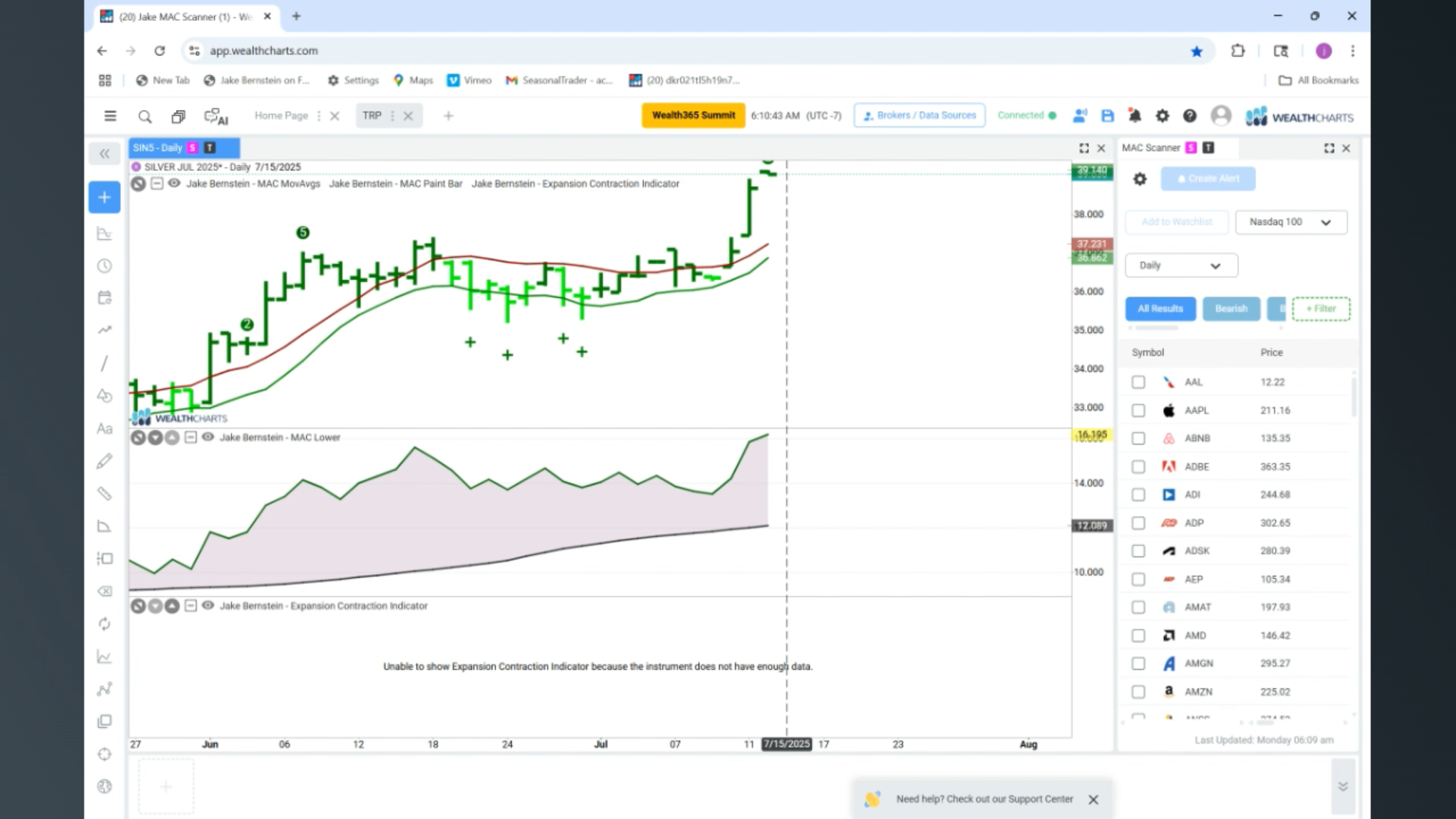Screen dimensions: 1456x819
Task: Select the shapes drawing tool
Action: coord(105,396)
